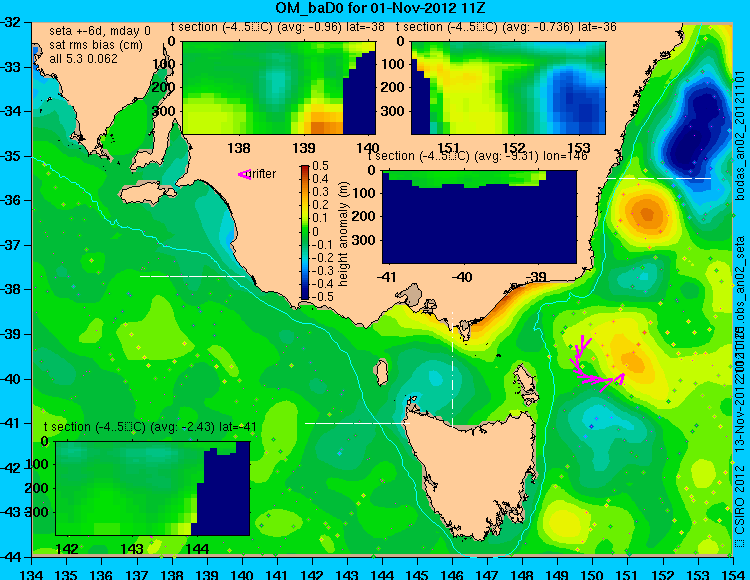Click the "seta +-6d, mday 0" text

point(100,31)
